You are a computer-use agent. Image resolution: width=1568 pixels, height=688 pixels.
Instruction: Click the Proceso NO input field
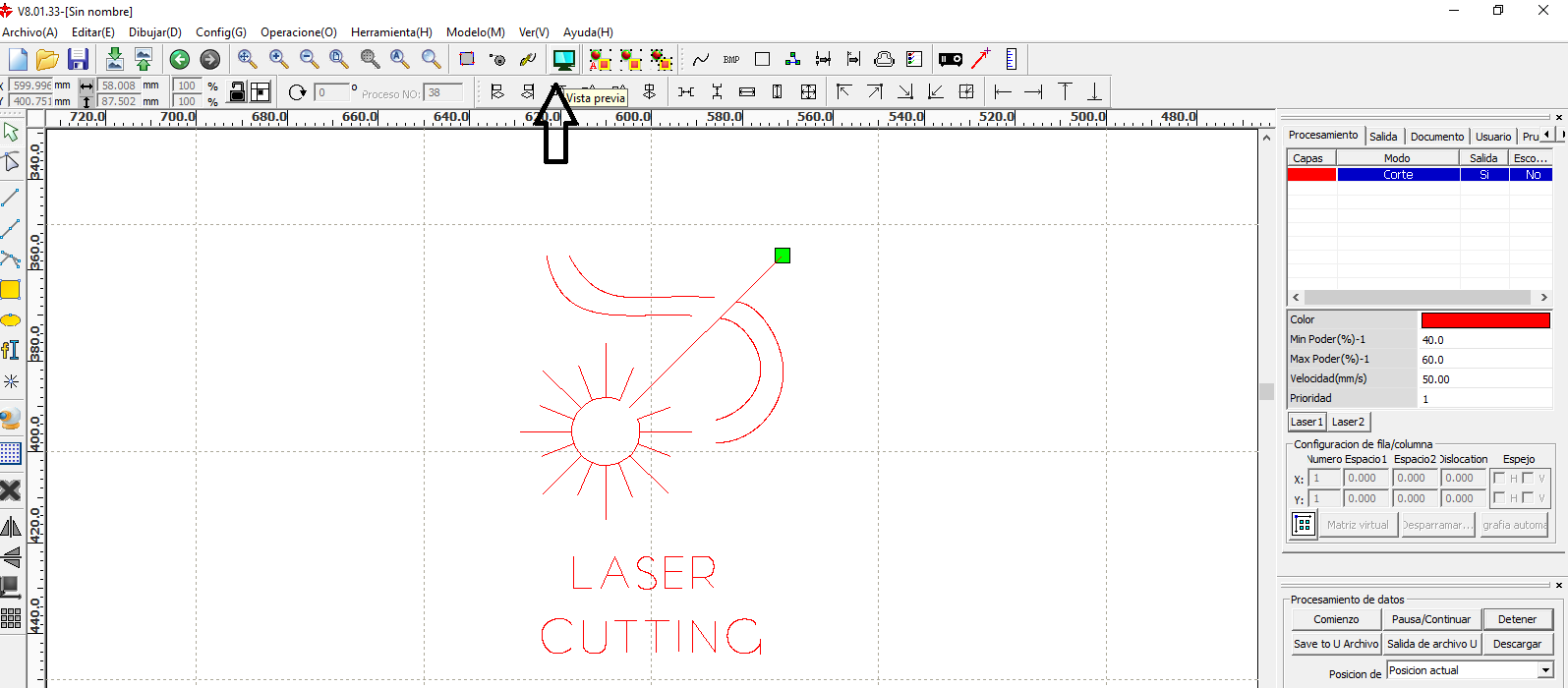pyautogui.click(x=443, y=92)
